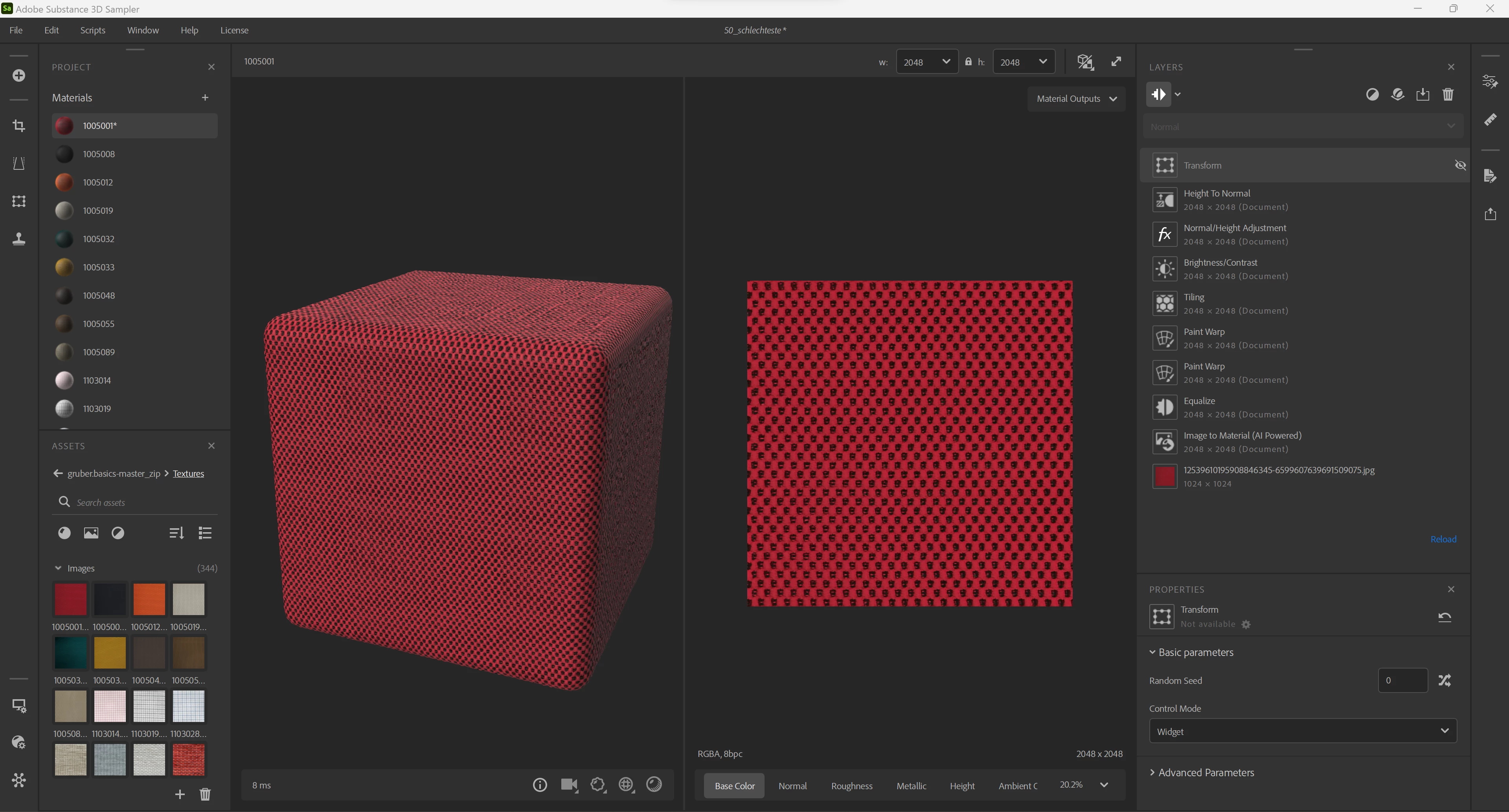
Task: Add a new material with plus button
Action: (205, 97)
